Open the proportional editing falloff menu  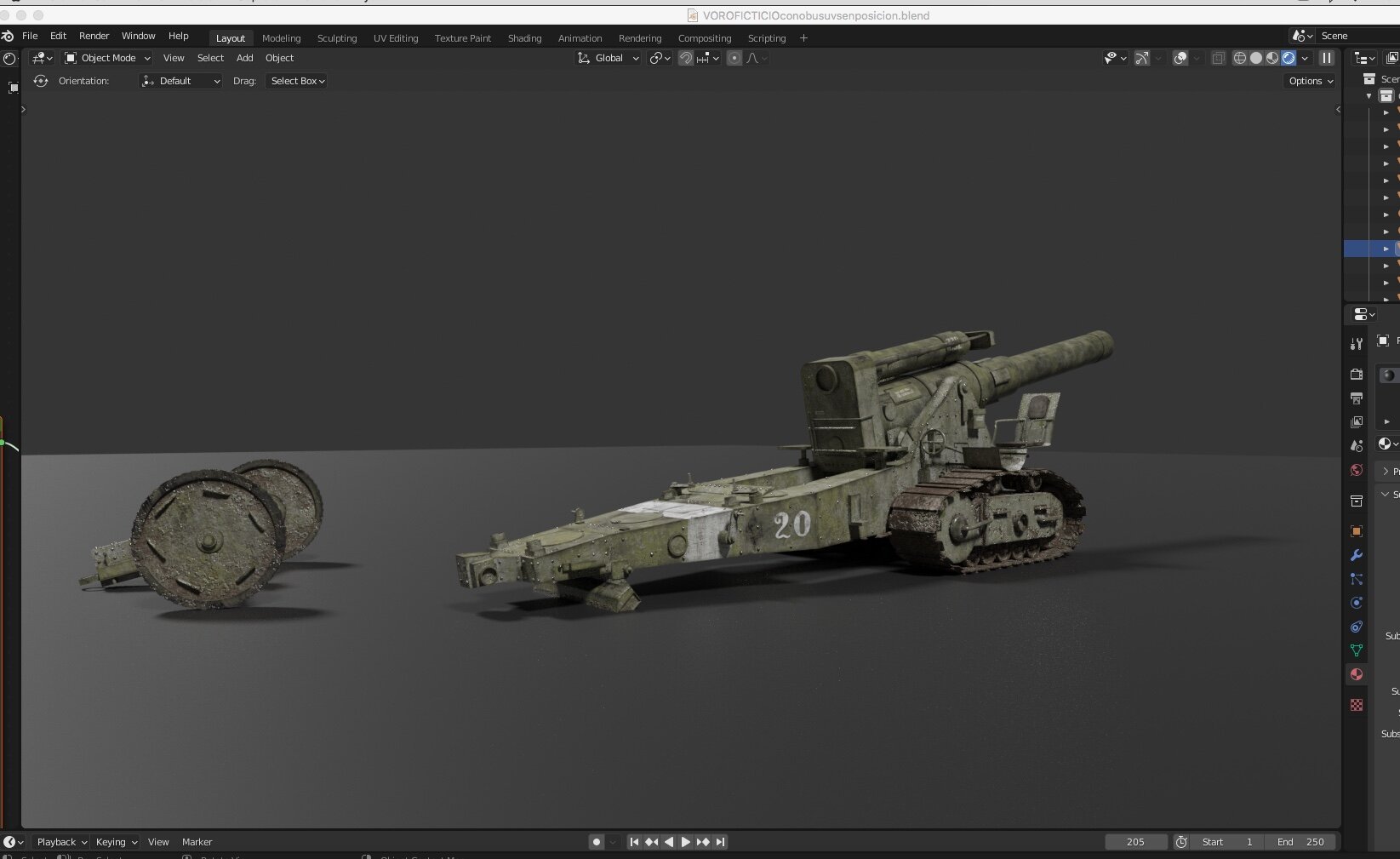coord(757,58)
